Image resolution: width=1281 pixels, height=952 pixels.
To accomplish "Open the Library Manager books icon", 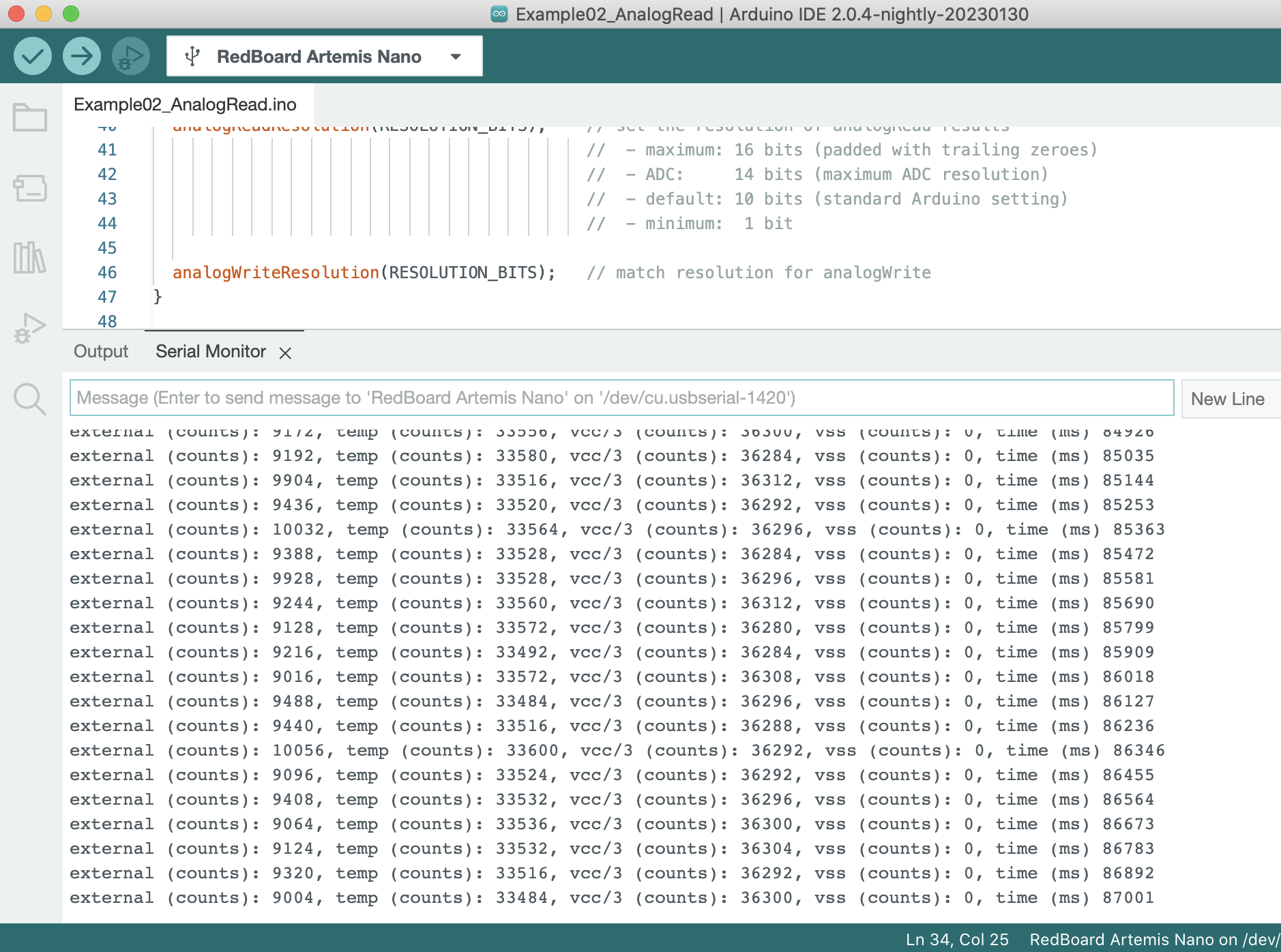I will tap(30, 258).
